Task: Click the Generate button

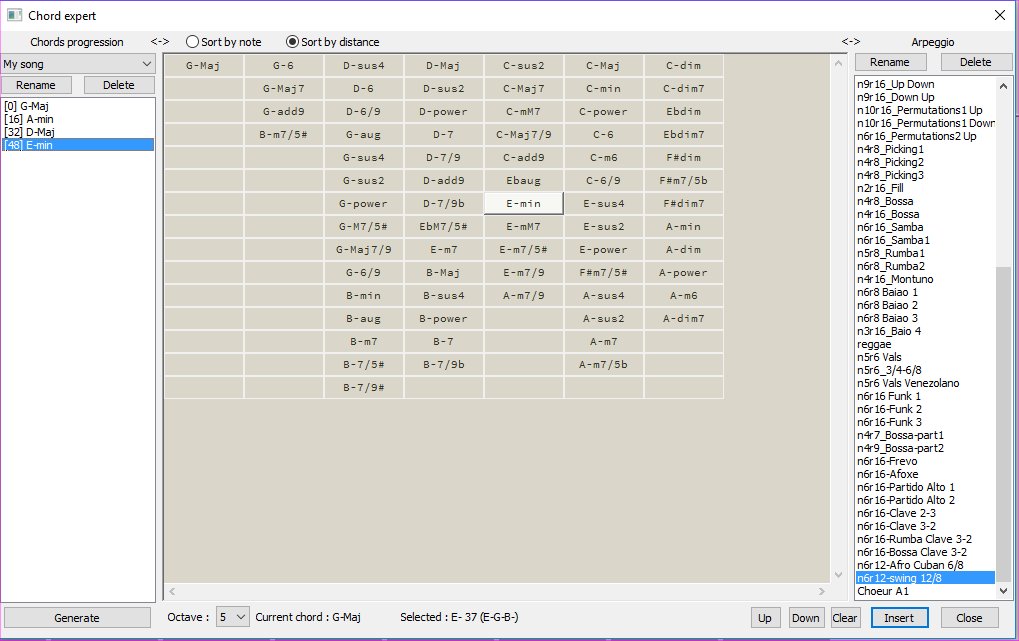Action: 77,618
